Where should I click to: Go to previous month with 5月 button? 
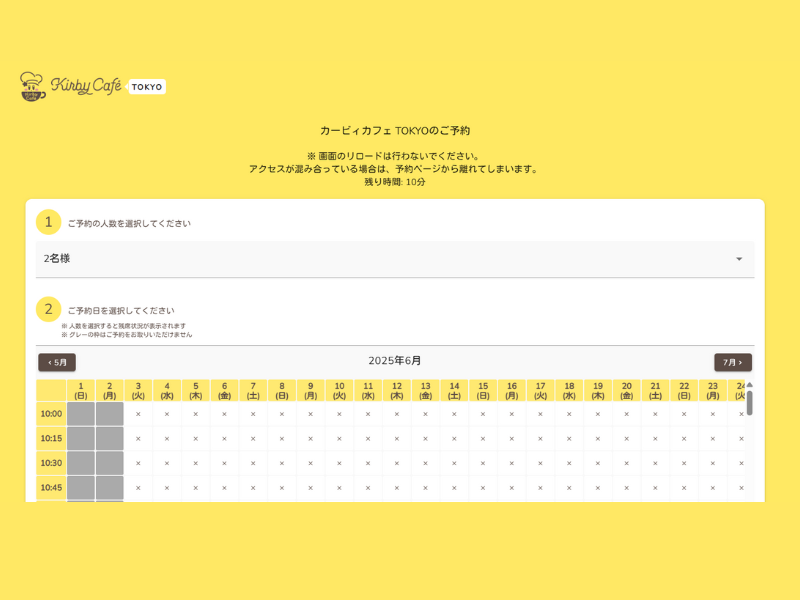[57, 362]
